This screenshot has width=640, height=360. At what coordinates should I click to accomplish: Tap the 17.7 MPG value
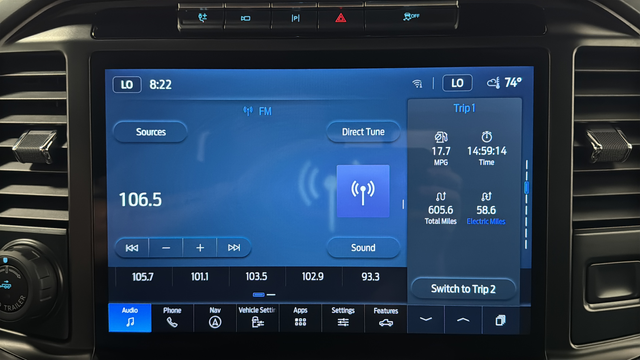441,151
